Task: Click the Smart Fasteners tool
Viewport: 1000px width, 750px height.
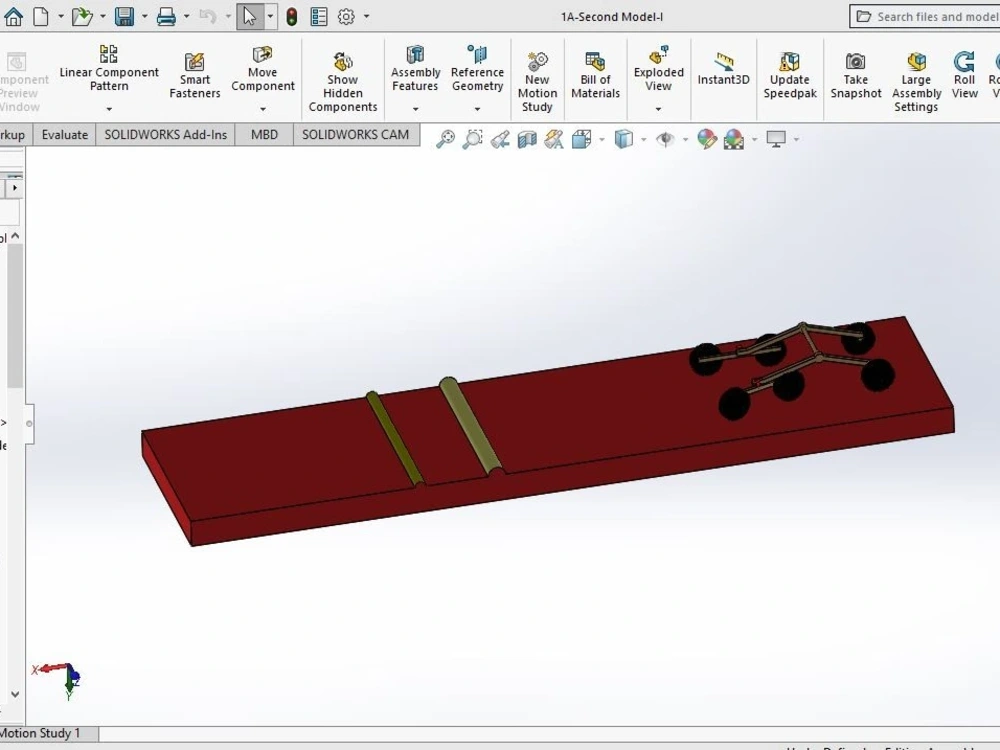Action: (195, 76)
